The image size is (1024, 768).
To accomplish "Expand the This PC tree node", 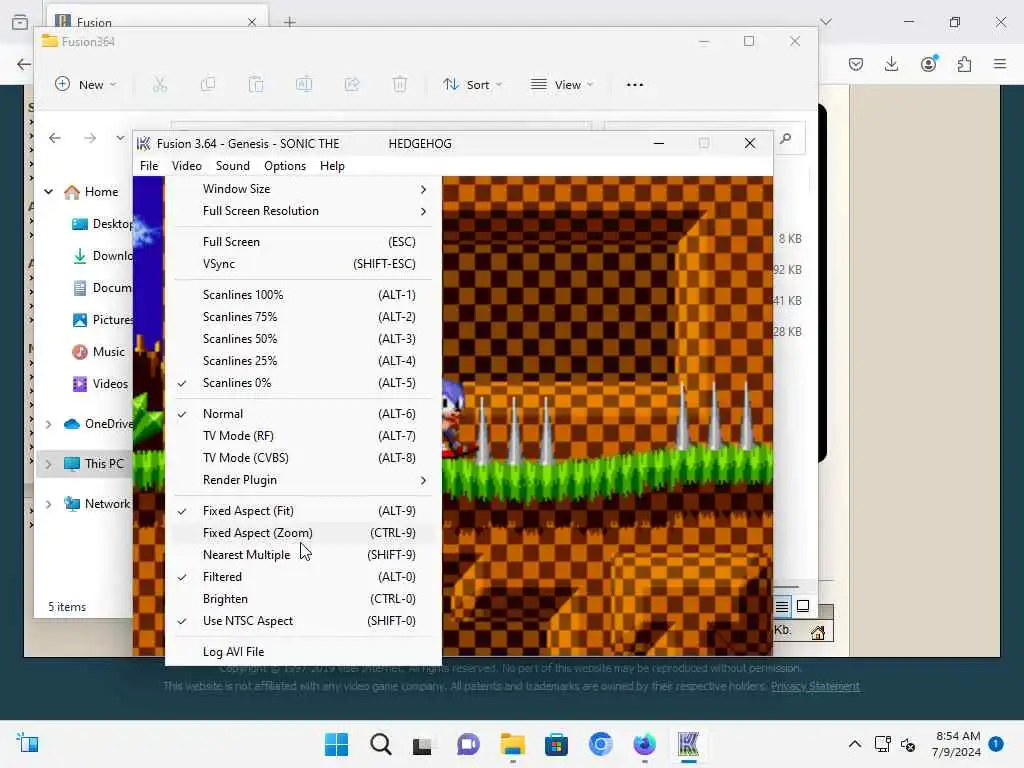I will point(48,464).
